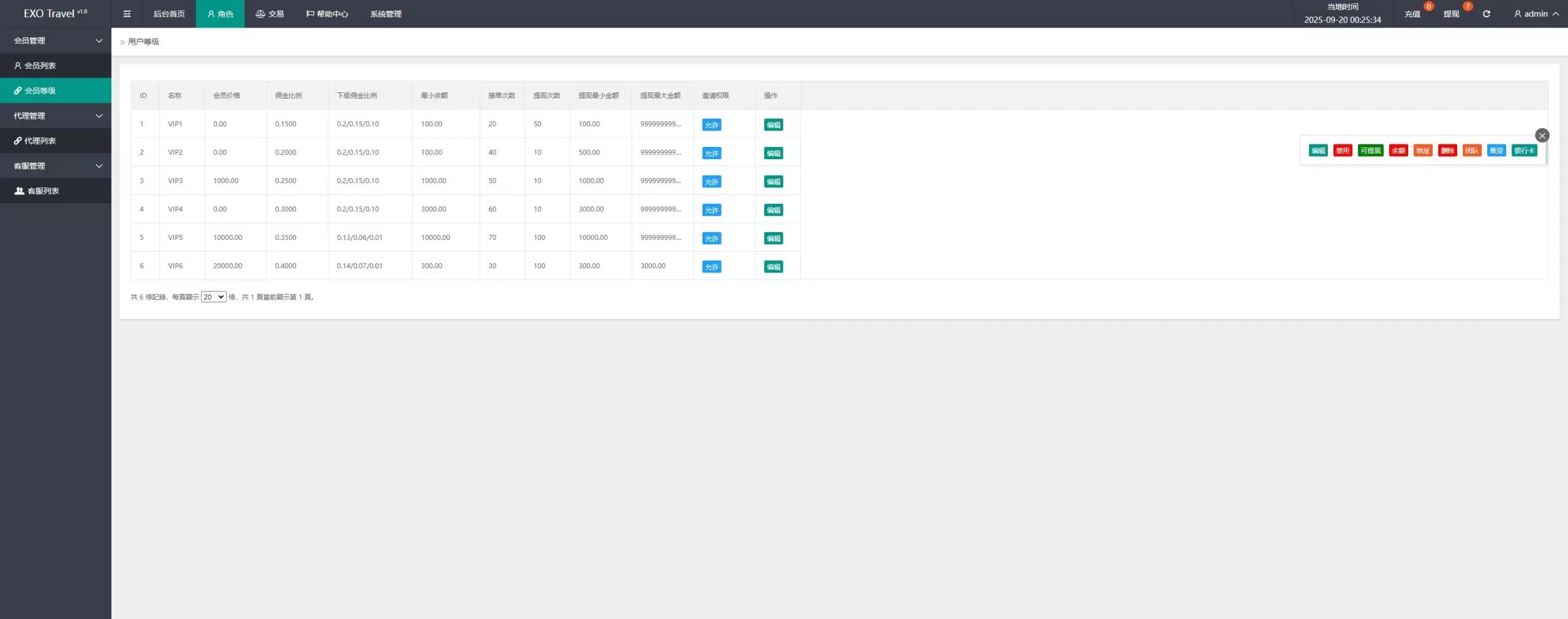Click 编辑 button for VIP4 row
1568x619 pixels.
click(774, 210)
